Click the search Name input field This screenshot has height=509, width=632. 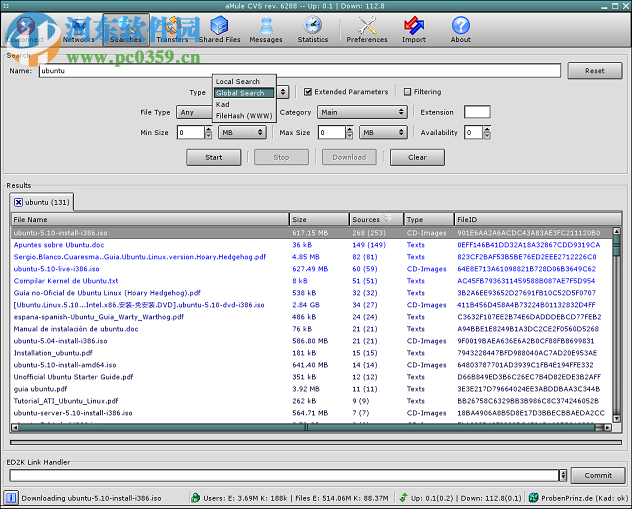click(299, 71)
